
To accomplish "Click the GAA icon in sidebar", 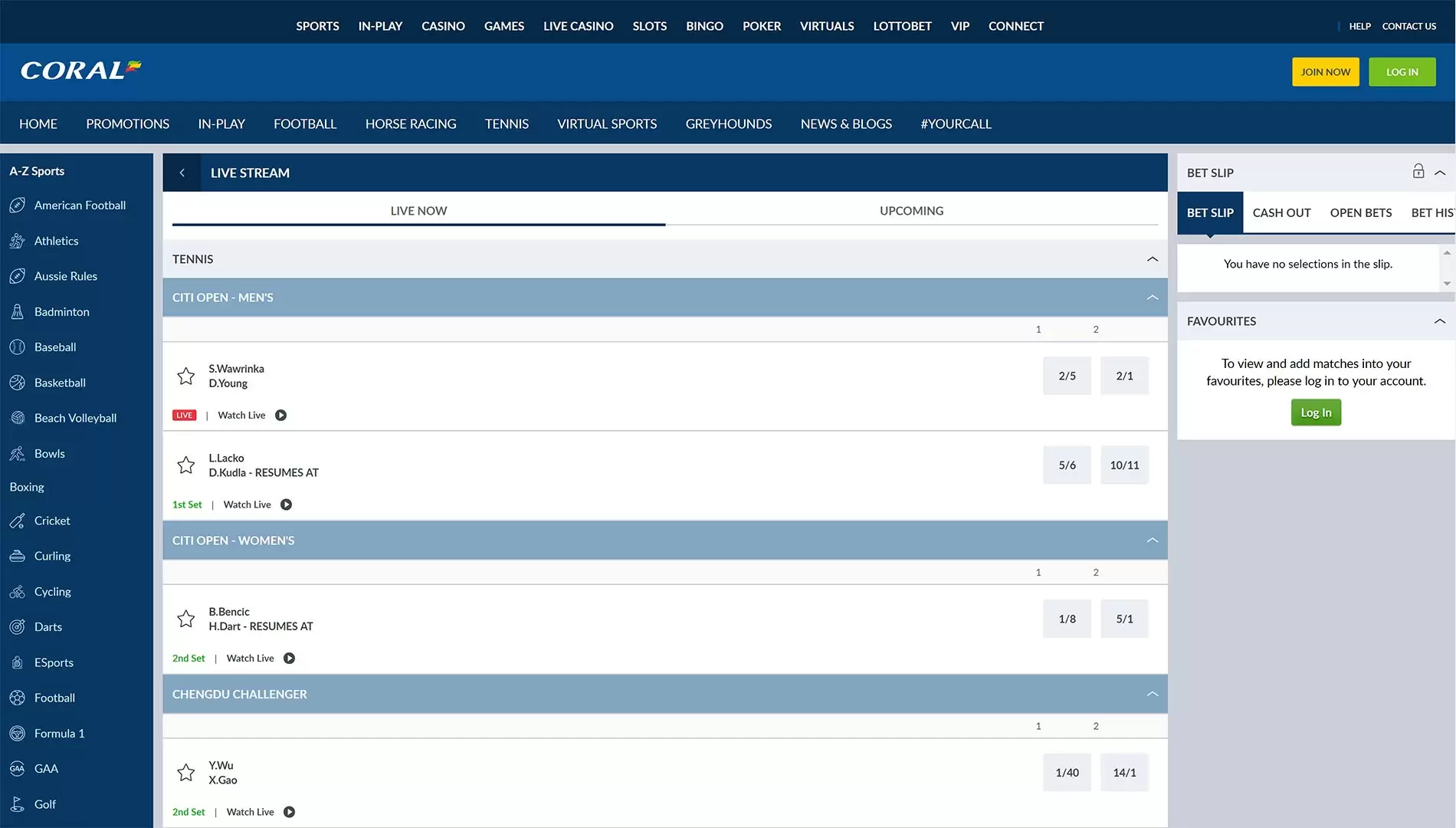I will (x=18, y=769).
